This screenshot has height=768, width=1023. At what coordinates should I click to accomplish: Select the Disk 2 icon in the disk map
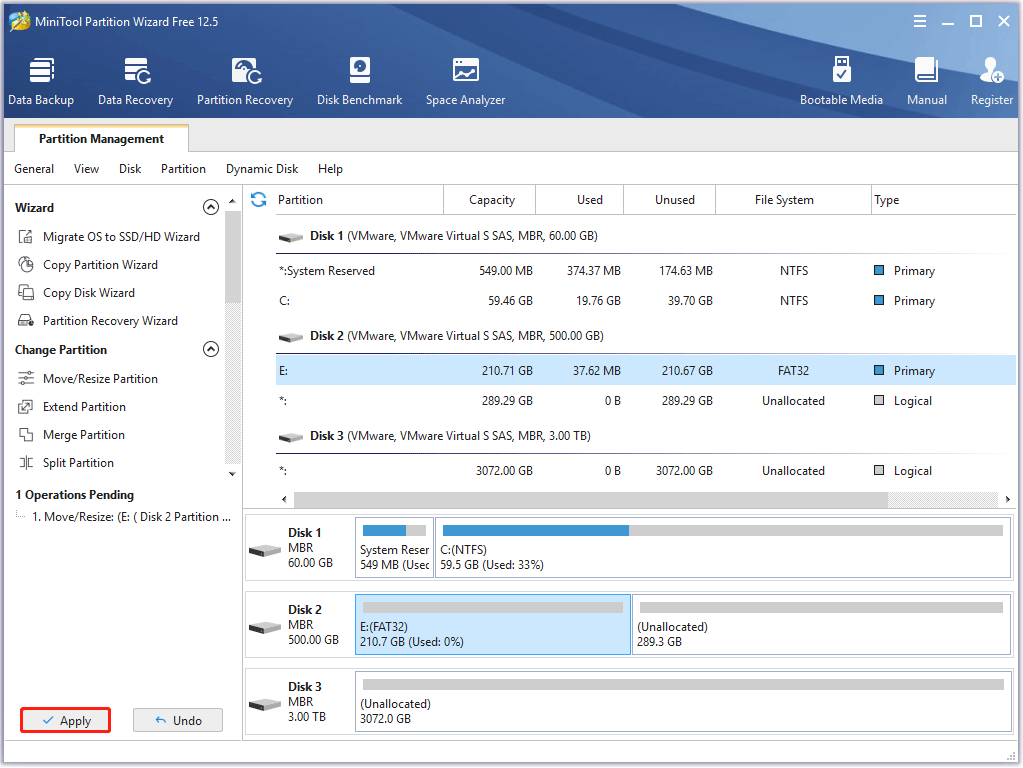pyautogui.click(x=265, y=628)
